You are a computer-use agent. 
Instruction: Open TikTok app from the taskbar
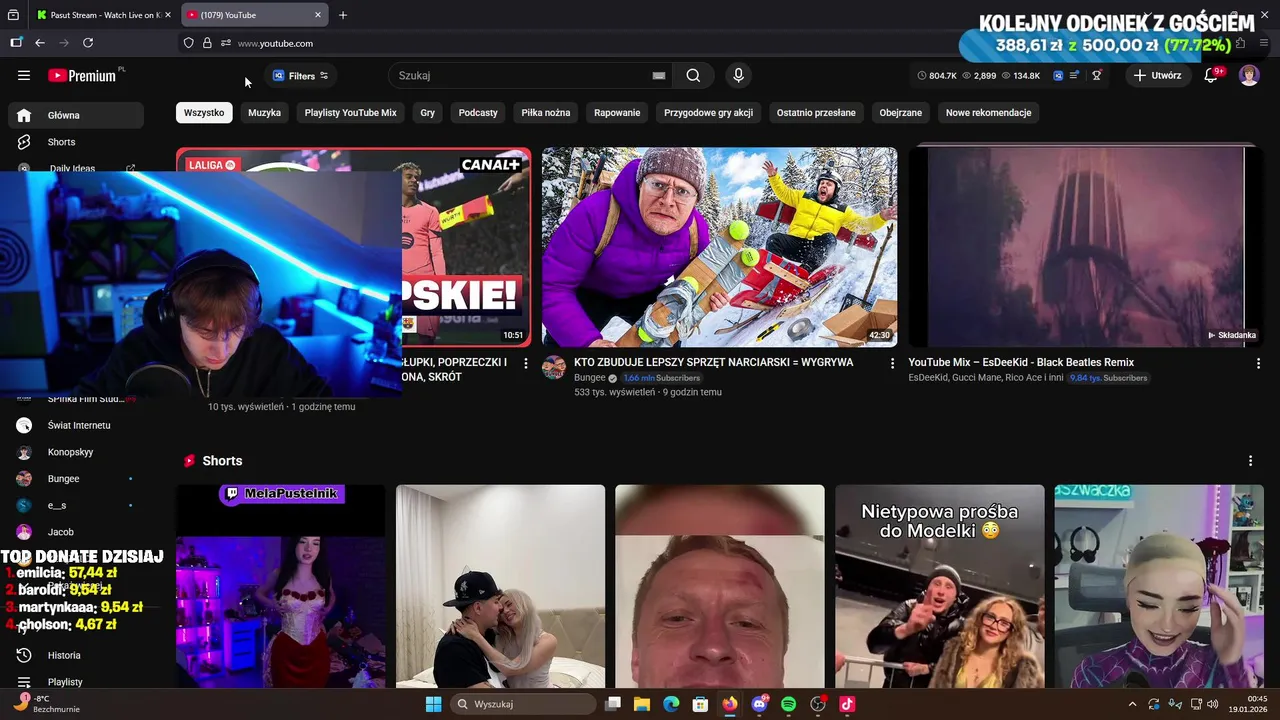point(847,704)
